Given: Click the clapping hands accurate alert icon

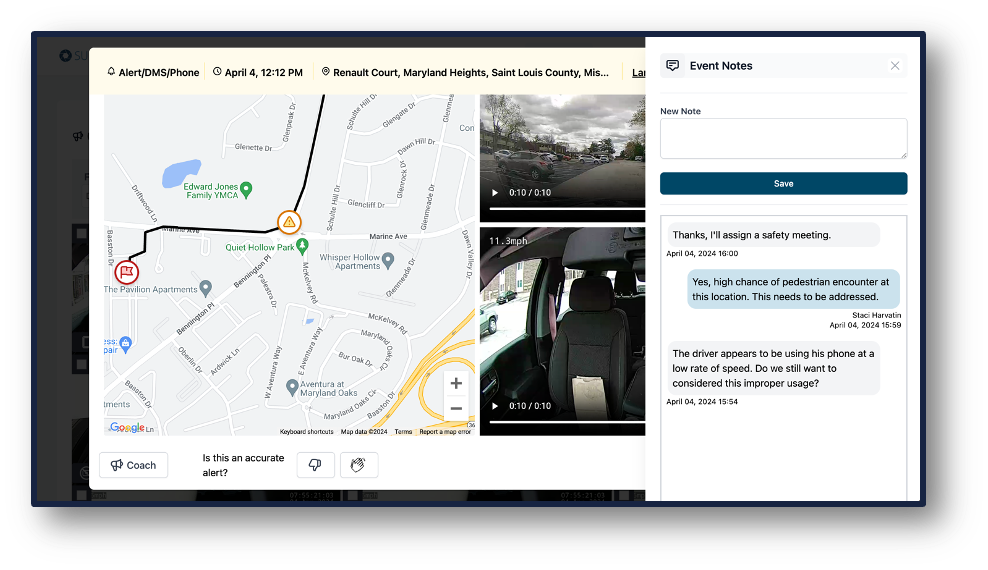Looking at the screenshot, I should click(x=359, y=465).
